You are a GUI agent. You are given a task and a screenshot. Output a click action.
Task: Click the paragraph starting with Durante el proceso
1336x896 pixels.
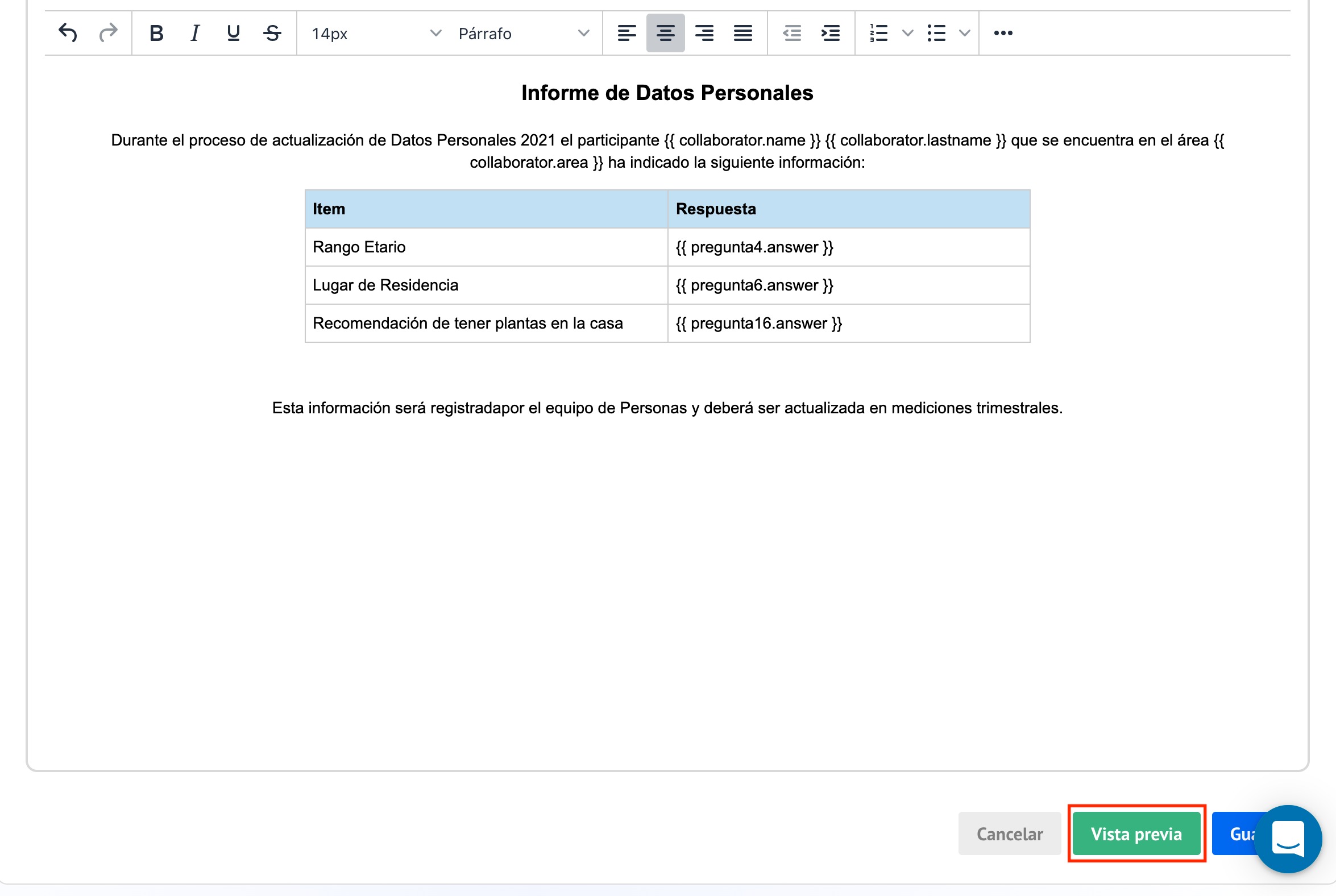[x=667, y=151]
